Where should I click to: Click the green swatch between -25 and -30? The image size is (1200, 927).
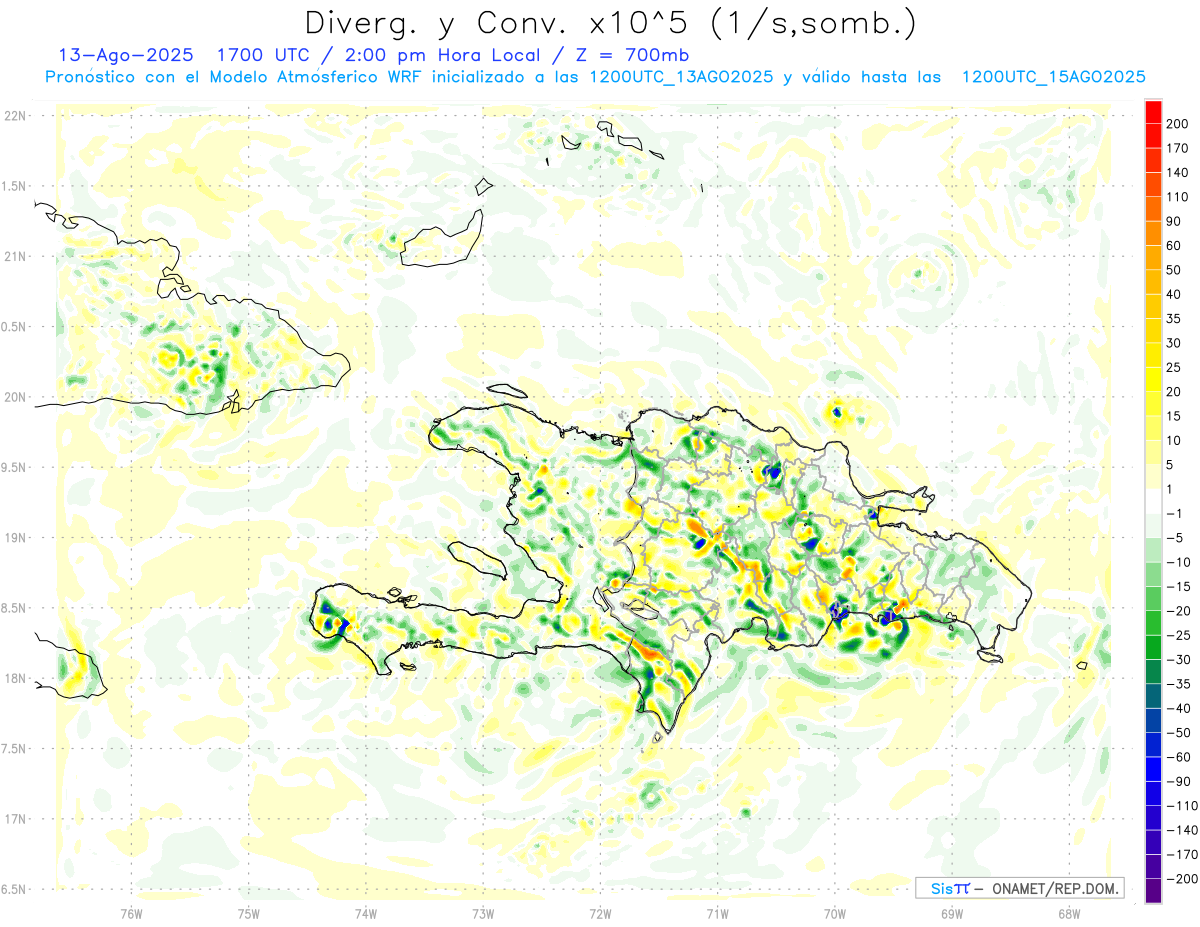1153,647
